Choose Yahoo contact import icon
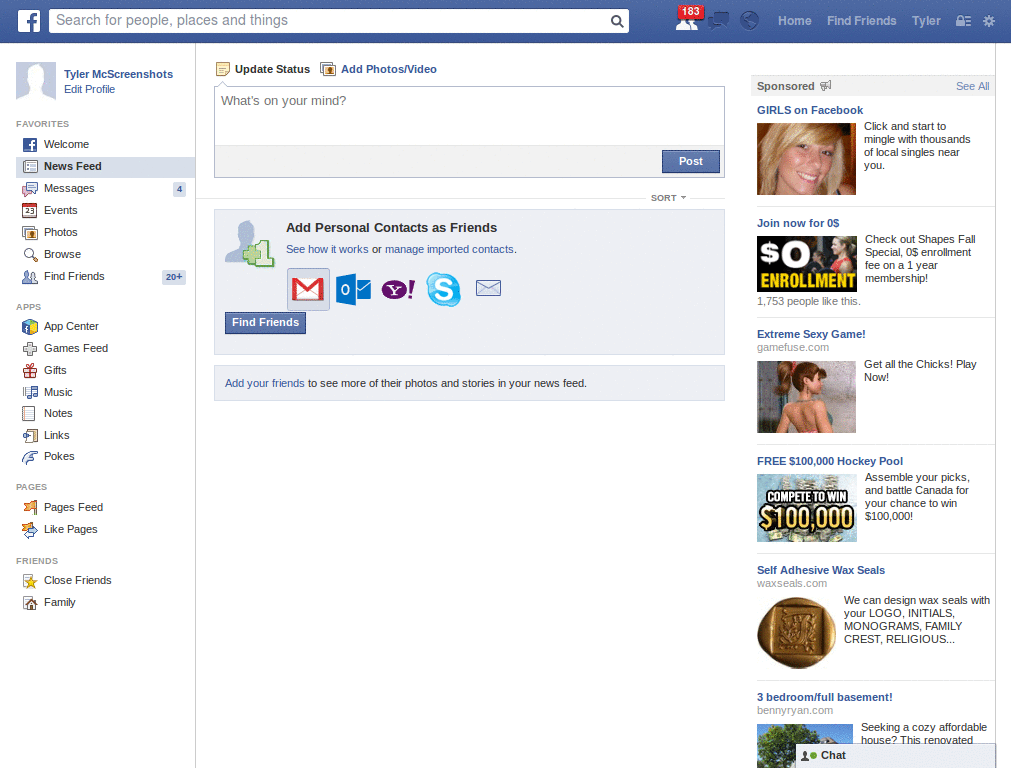Screen dimensions: 1024x768 [x=398, y=289]
